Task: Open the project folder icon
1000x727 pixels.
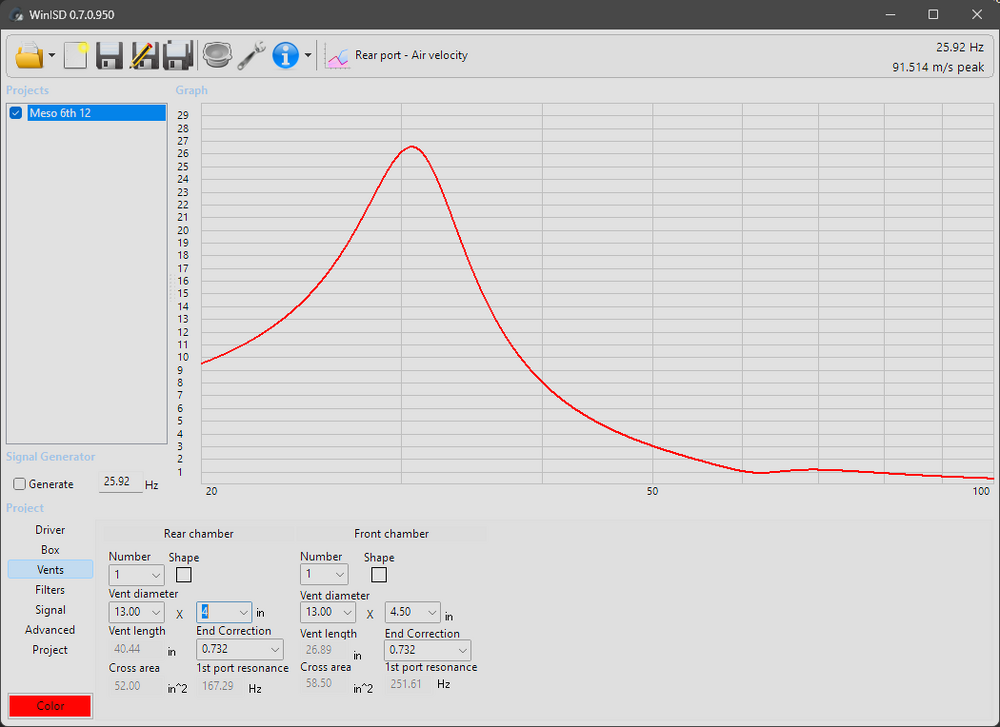Action: coord(29,55)
